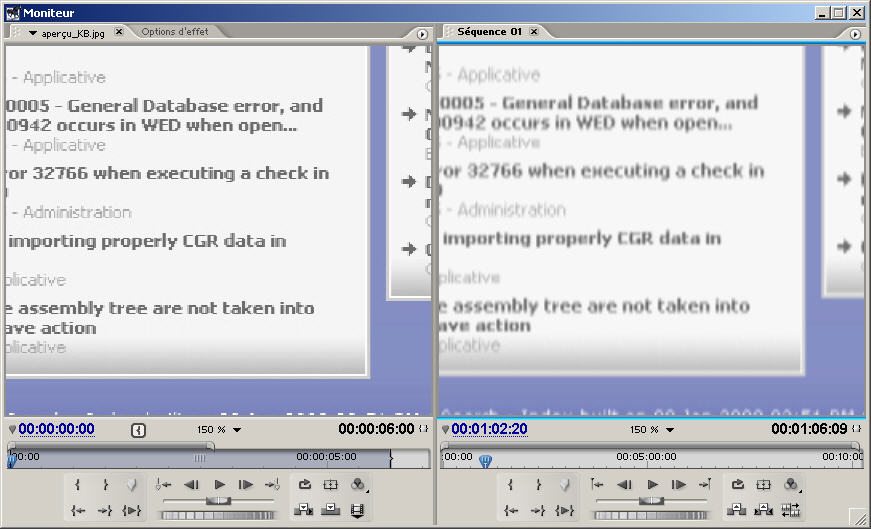The height and width of the screenshot is (529, 871).
Task: Maximize the Moniteur window
Action: [840, 12]
